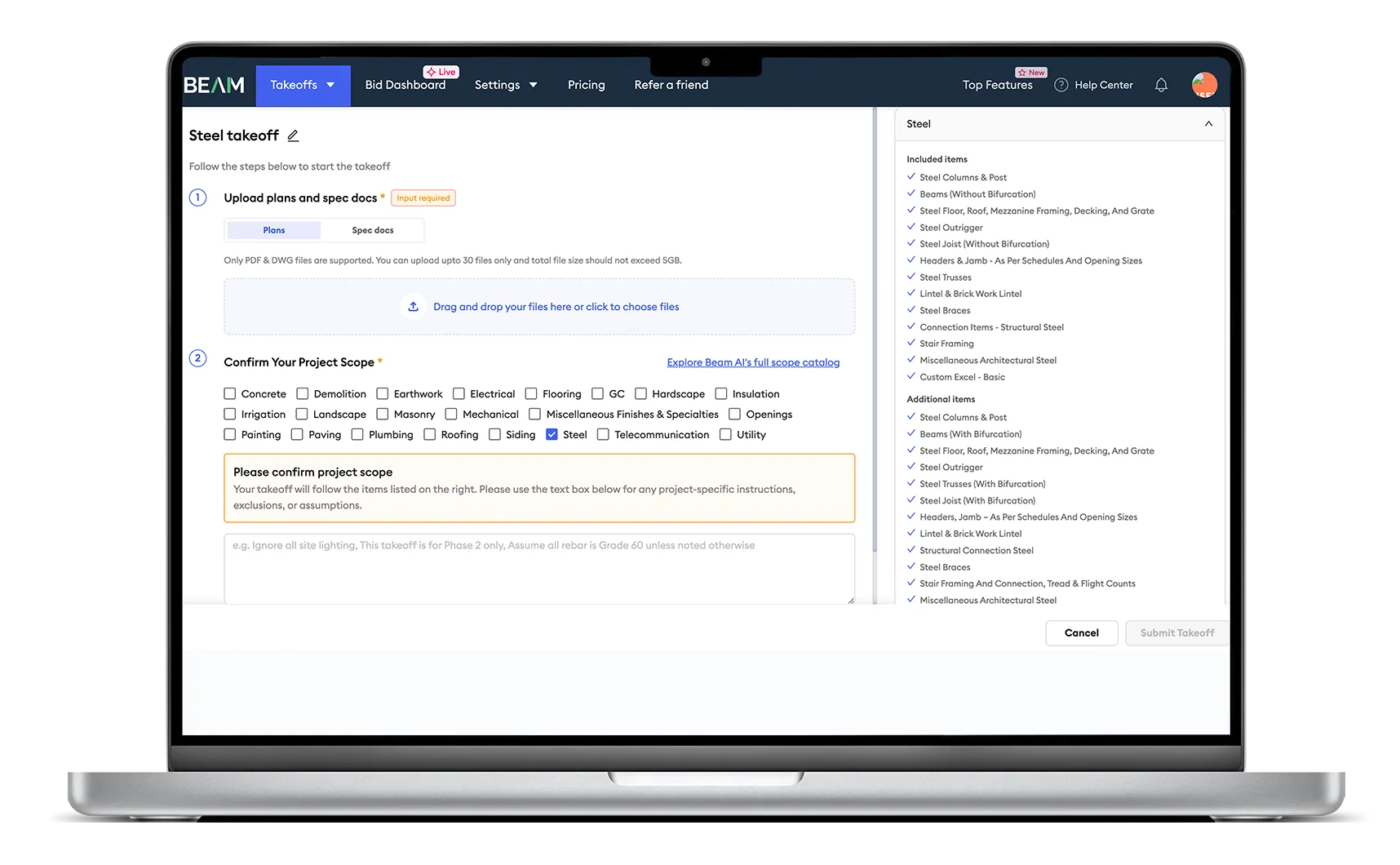Check the Mechanical scope checkbox
The image size is (1400, 865).
pyautogui.click(x=451, y=414)
